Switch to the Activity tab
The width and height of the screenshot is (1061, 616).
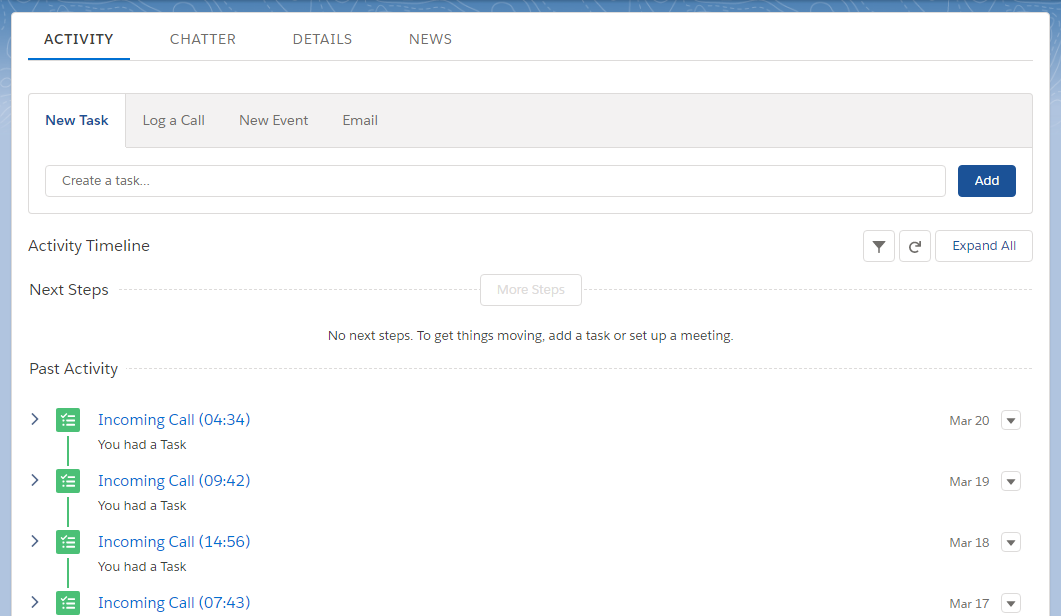click(78, 39)
